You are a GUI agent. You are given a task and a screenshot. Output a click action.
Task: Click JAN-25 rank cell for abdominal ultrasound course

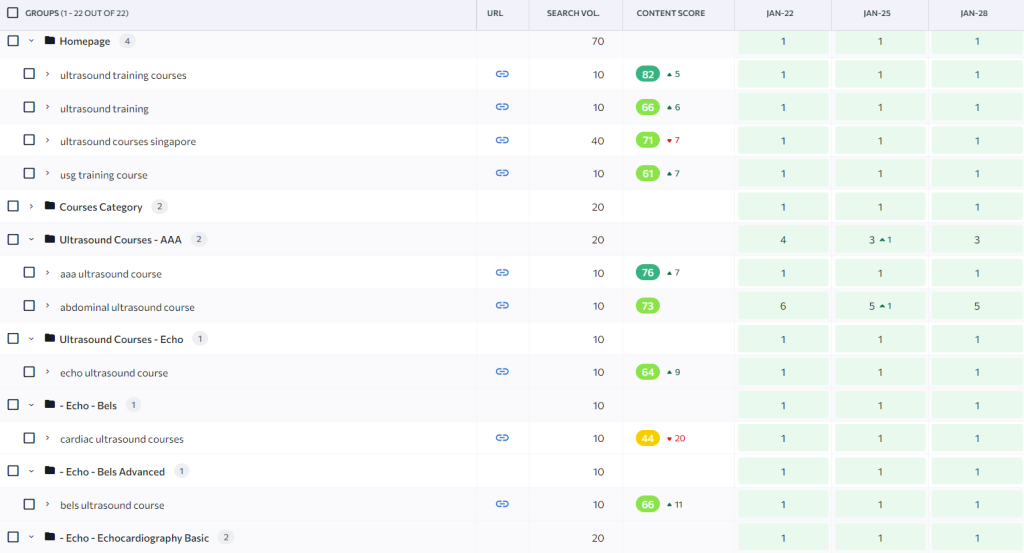click(x=880, y=306)
